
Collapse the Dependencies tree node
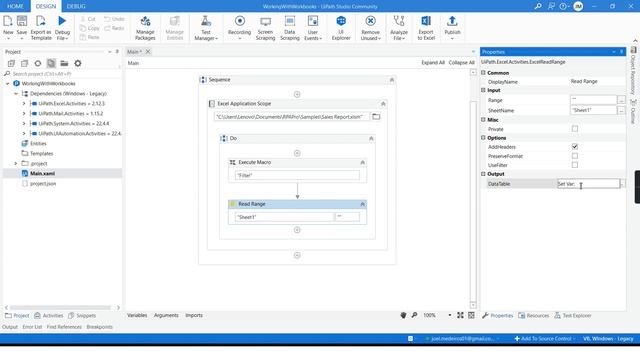pos(16,93)
